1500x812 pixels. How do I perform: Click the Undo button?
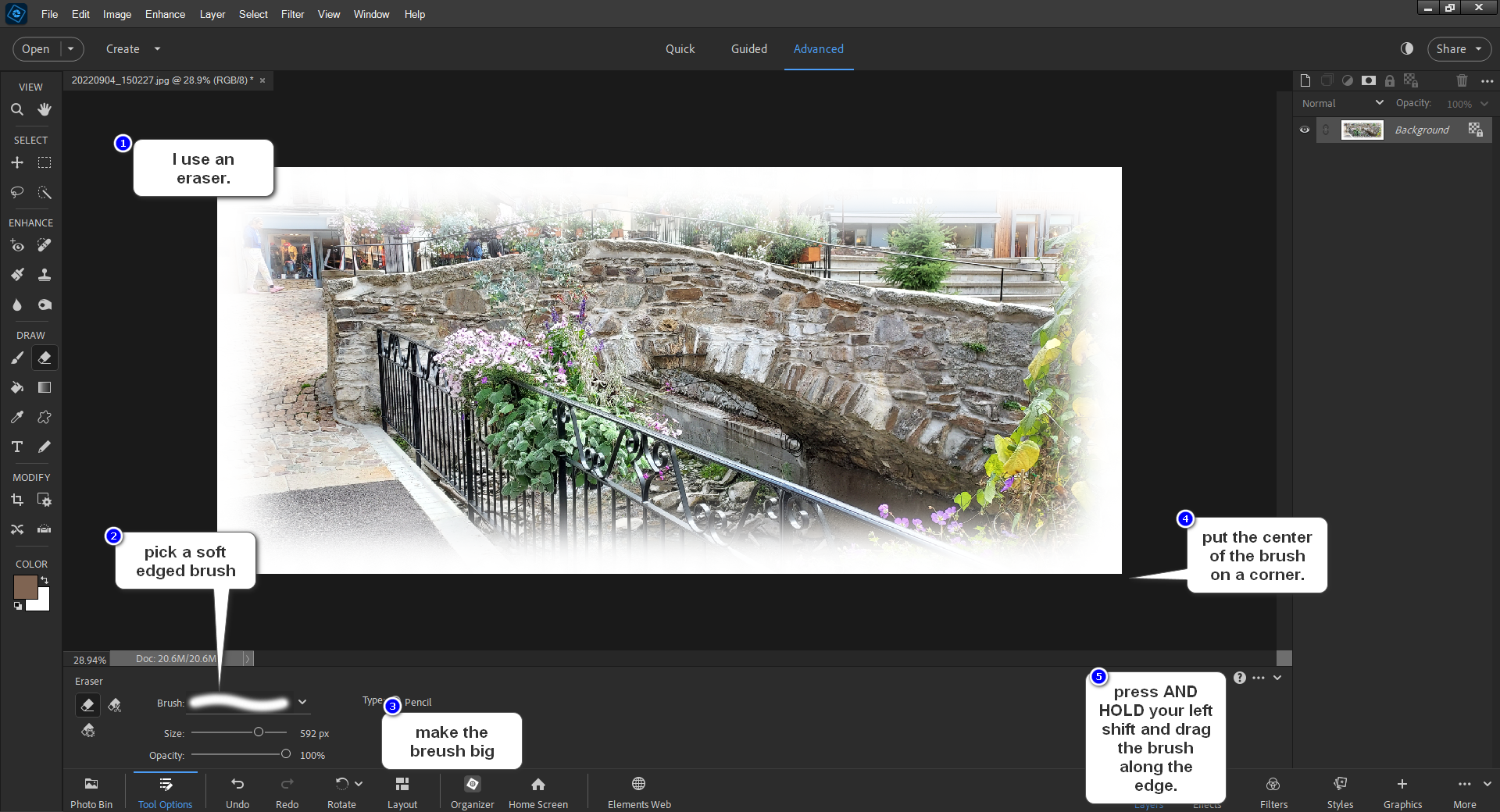click(x=237, y=790)
